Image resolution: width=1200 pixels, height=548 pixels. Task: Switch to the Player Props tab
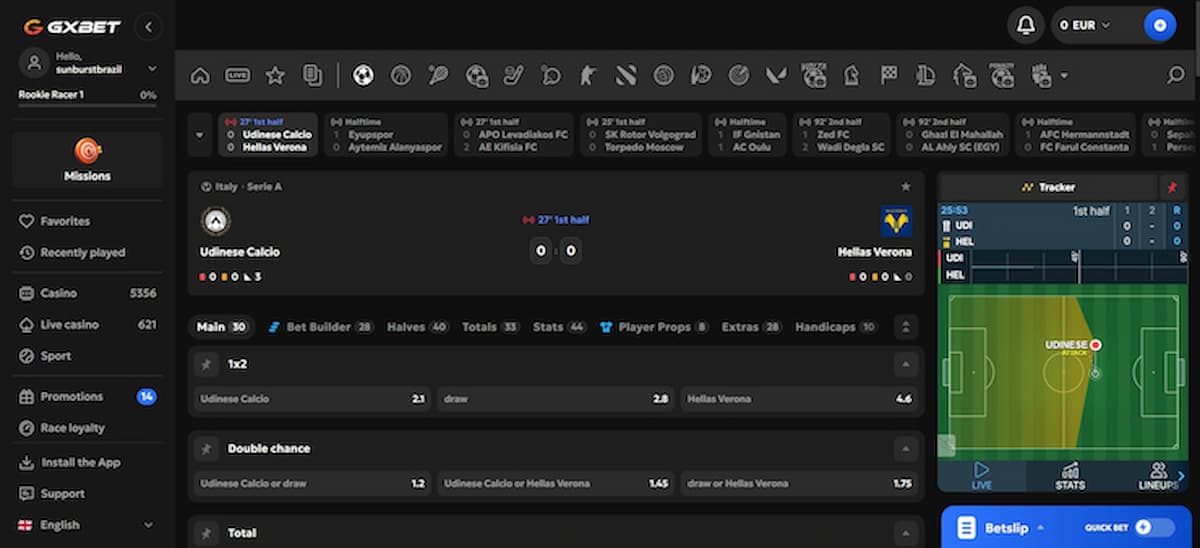pos(654,327)
